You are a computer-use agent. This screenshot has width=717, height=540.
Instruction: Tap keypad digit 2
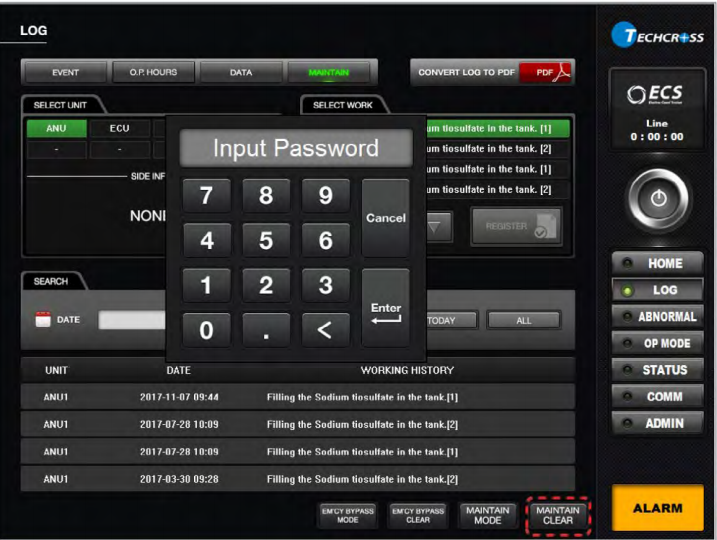pyautogui.click(x=266, y=285)
